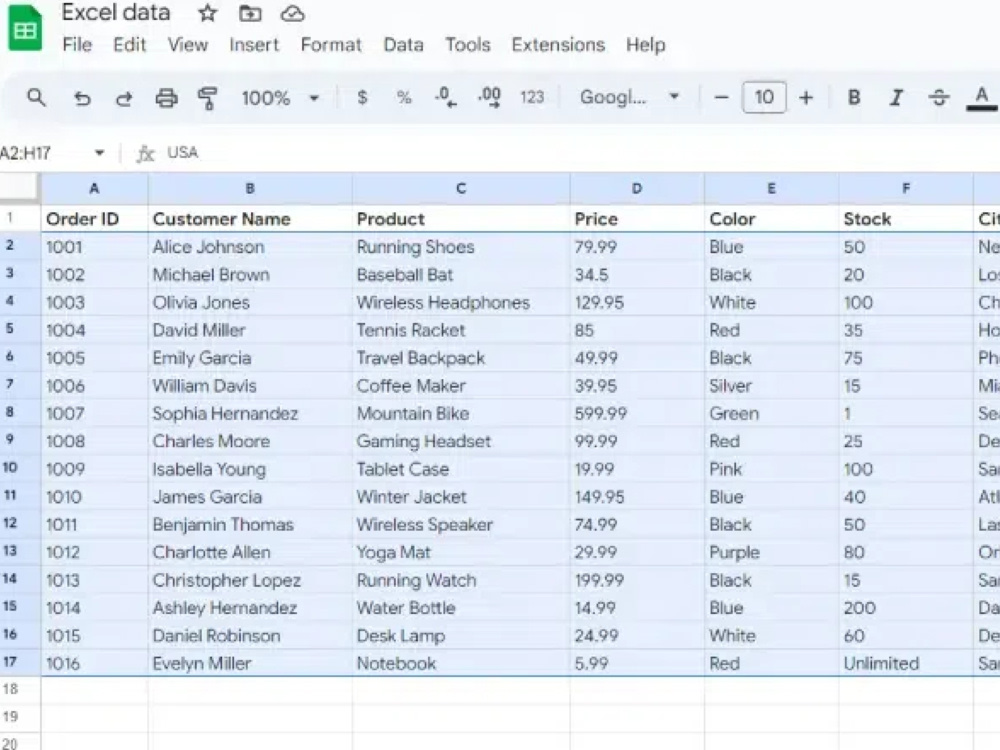This screenshot has height=750, width=1000.
Task: Select the stock cell 200
Action: tap(906, 608)
